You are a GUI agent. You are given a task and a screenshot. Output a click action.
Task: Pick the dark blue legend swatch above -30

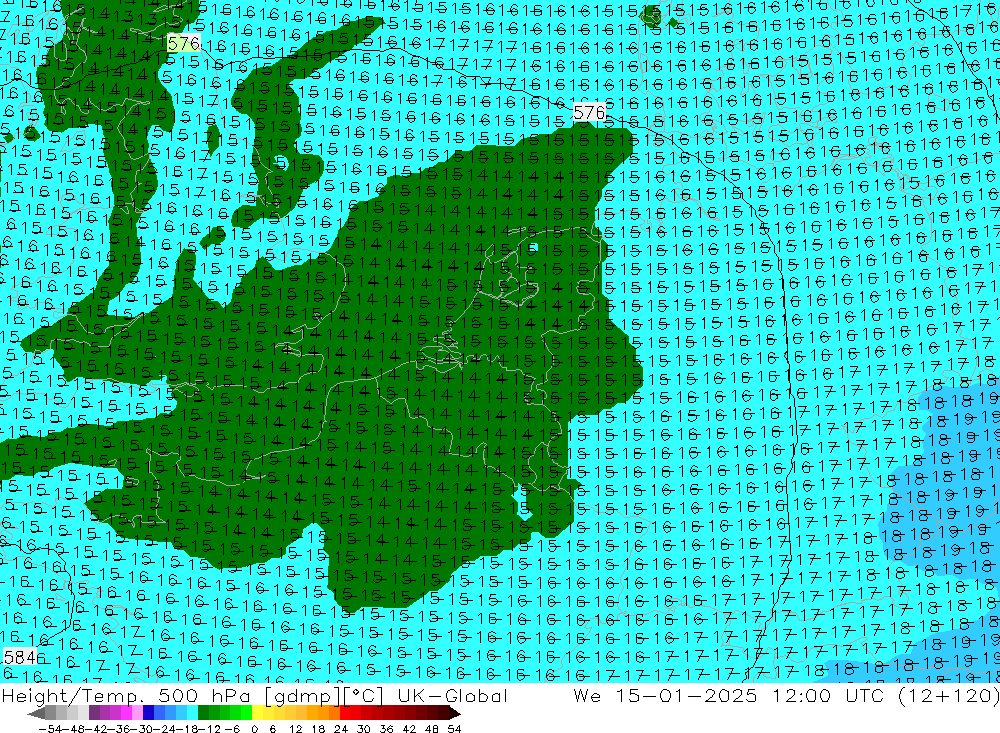(149, 713)
